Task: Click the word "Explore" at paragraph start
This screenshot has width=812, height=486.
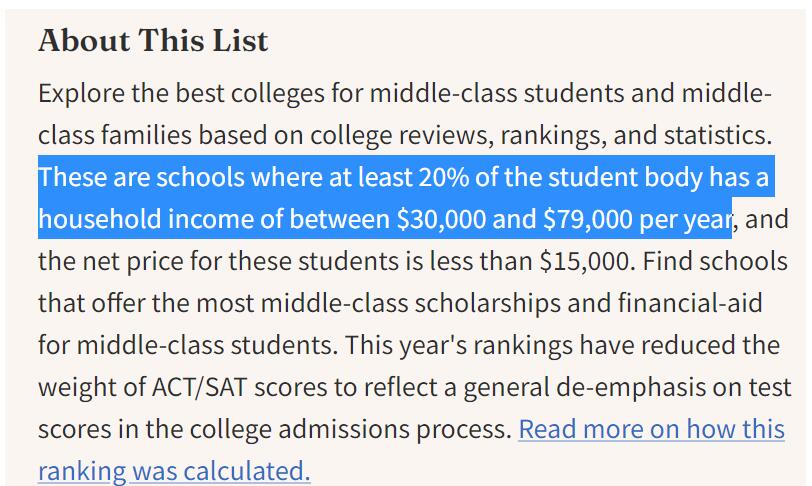Action: 81,94
